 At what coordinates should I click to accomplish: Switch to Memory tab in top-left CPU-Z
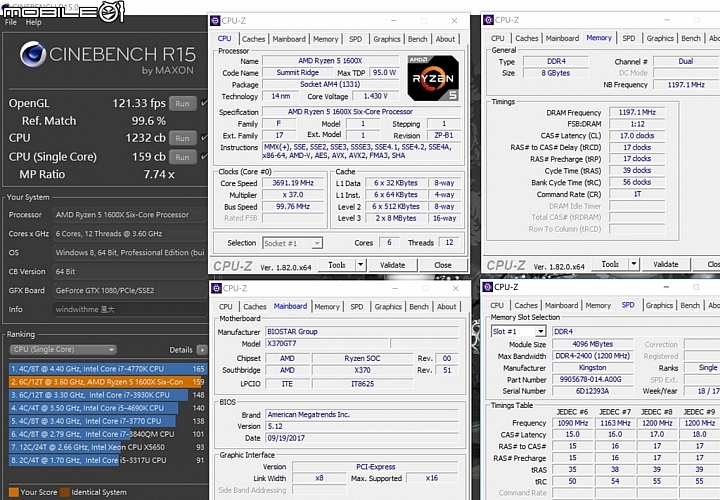point(326,39)
